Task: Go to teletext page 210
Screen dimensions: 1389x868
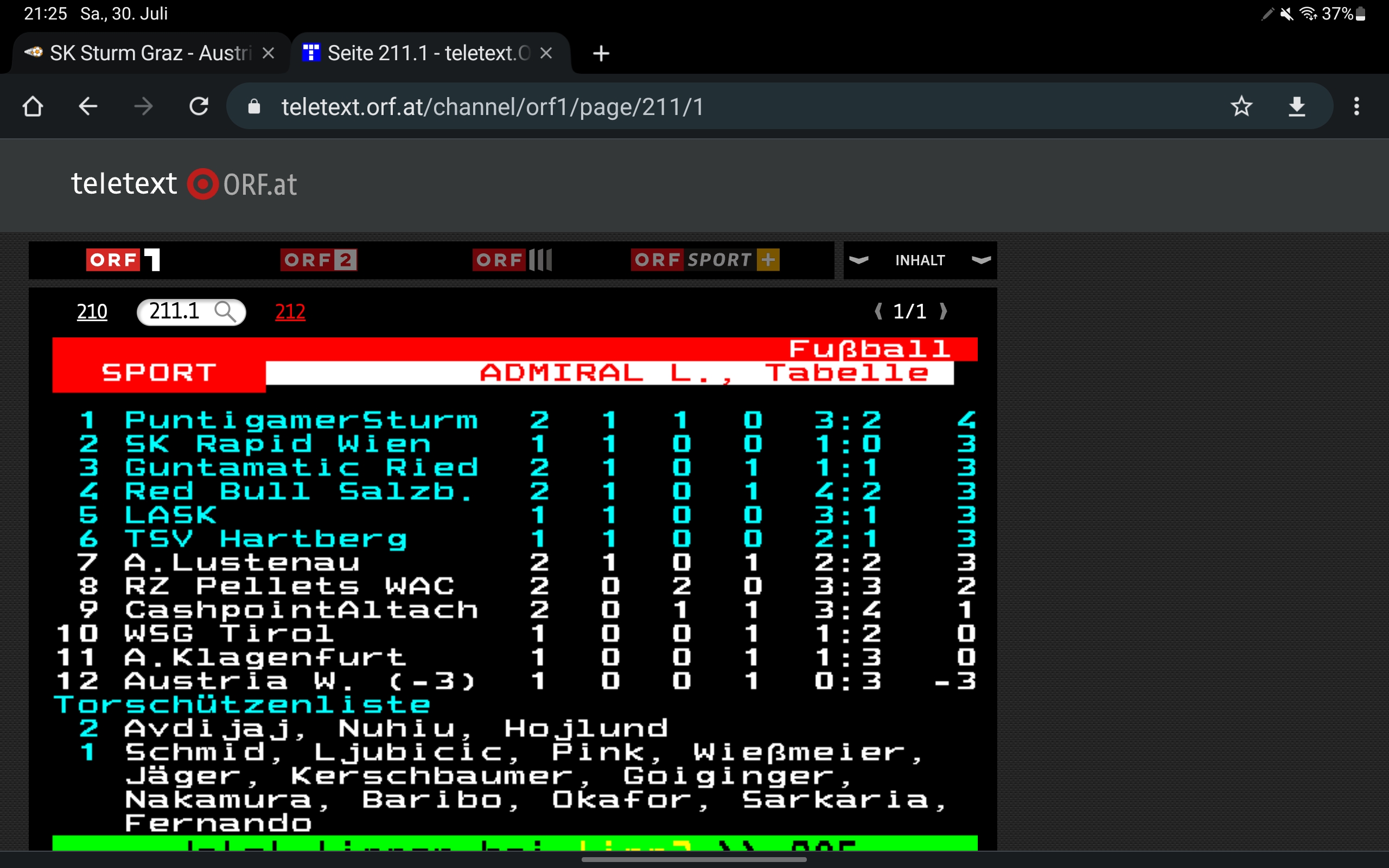Action: pyautogui.click(x=92, y=312)
